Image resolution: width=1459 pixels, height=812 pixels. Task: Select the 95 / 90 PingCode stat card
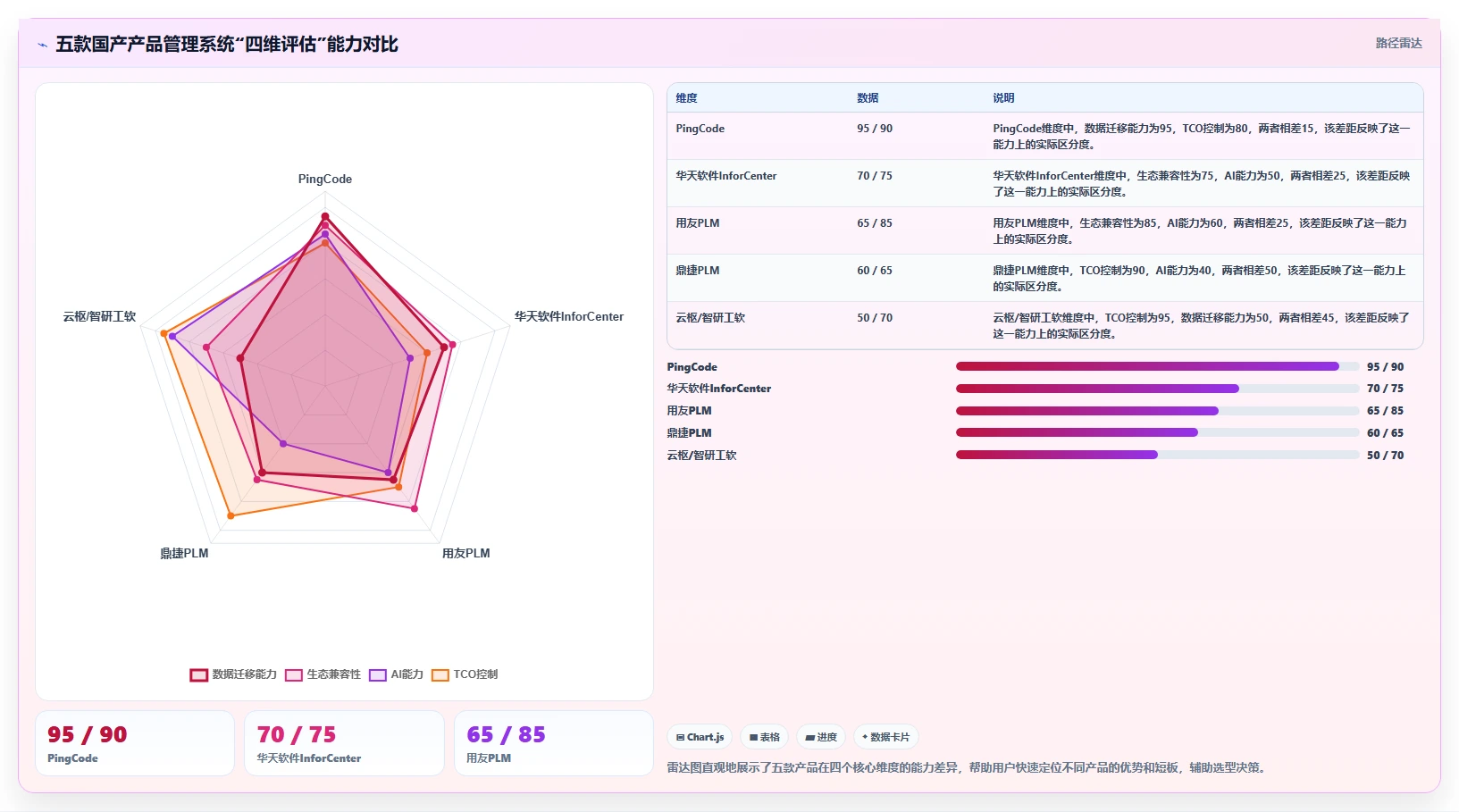pos(135,743)
